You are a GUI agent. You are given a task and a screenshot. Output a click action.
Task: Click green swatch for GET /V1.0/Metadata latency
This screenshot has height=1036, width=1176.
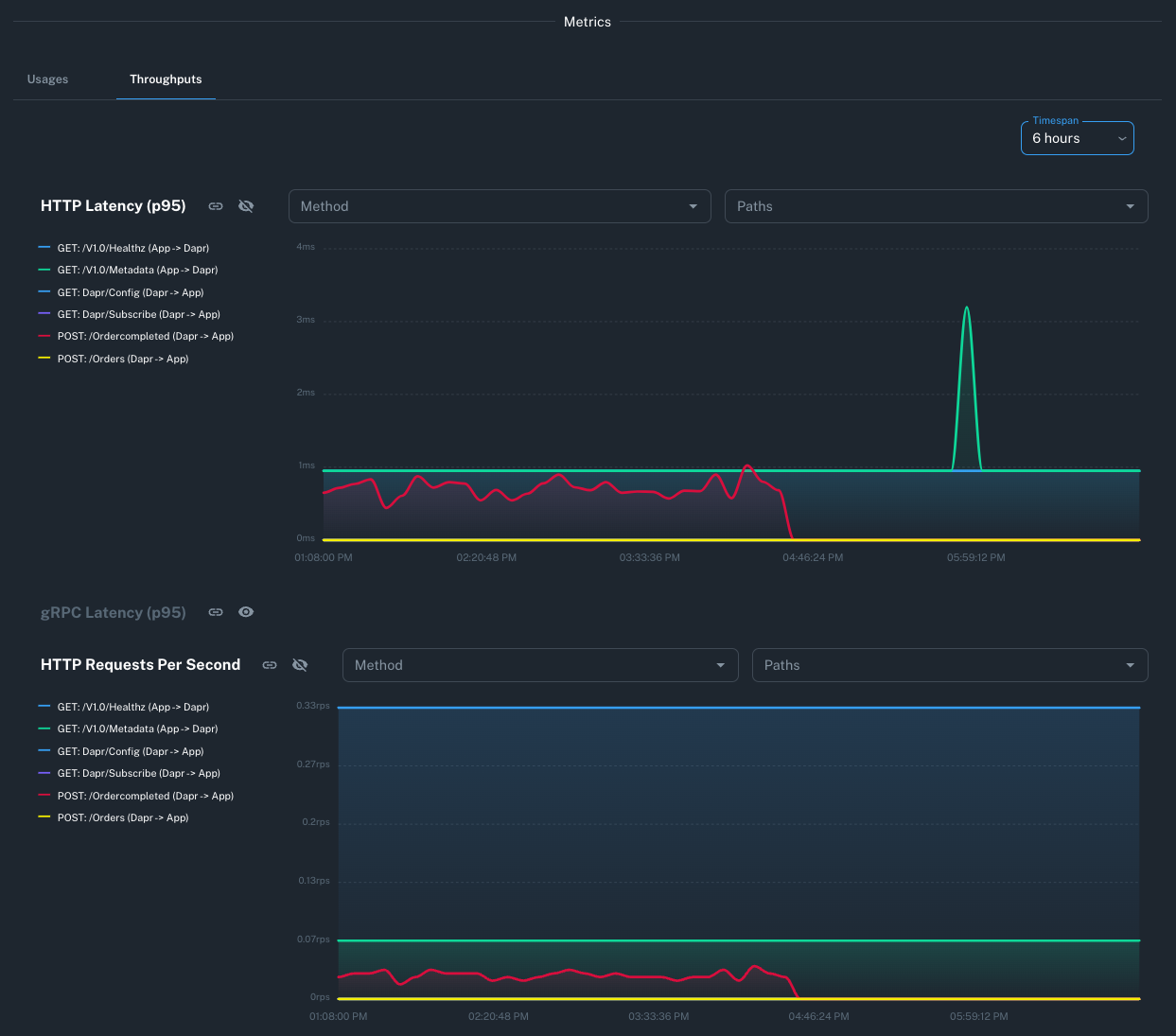click(x=44, y=270)
